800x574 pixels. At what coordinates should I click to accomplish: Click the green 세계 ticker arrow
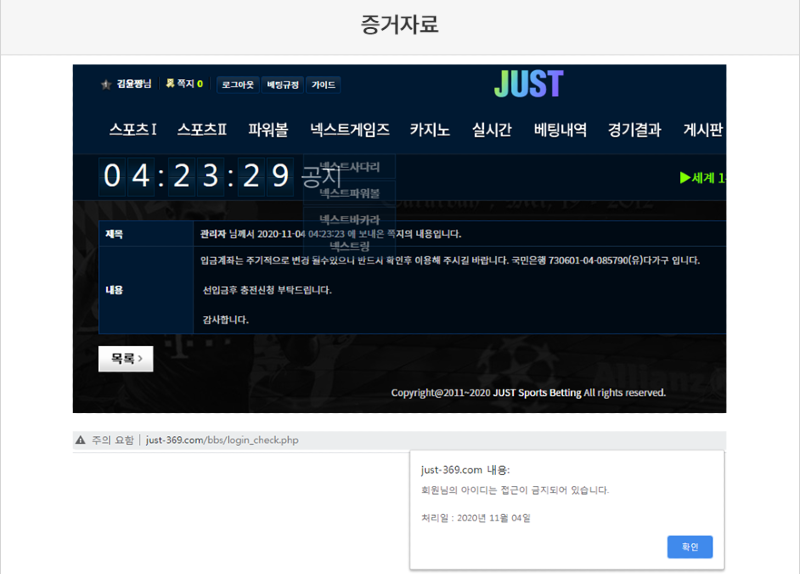pos(685,177)
